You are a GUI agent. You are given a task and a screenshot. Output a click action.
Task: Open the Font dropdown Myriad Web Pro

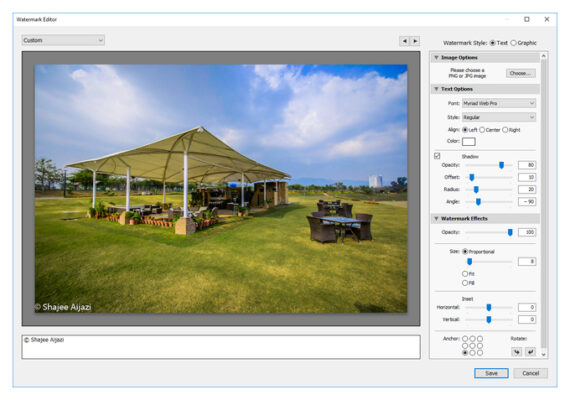499,103
